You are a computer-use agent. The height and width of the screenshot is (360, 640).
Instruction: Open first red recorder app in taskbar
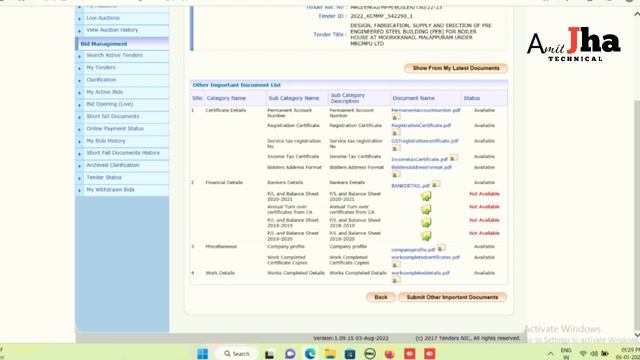[410, 353]
